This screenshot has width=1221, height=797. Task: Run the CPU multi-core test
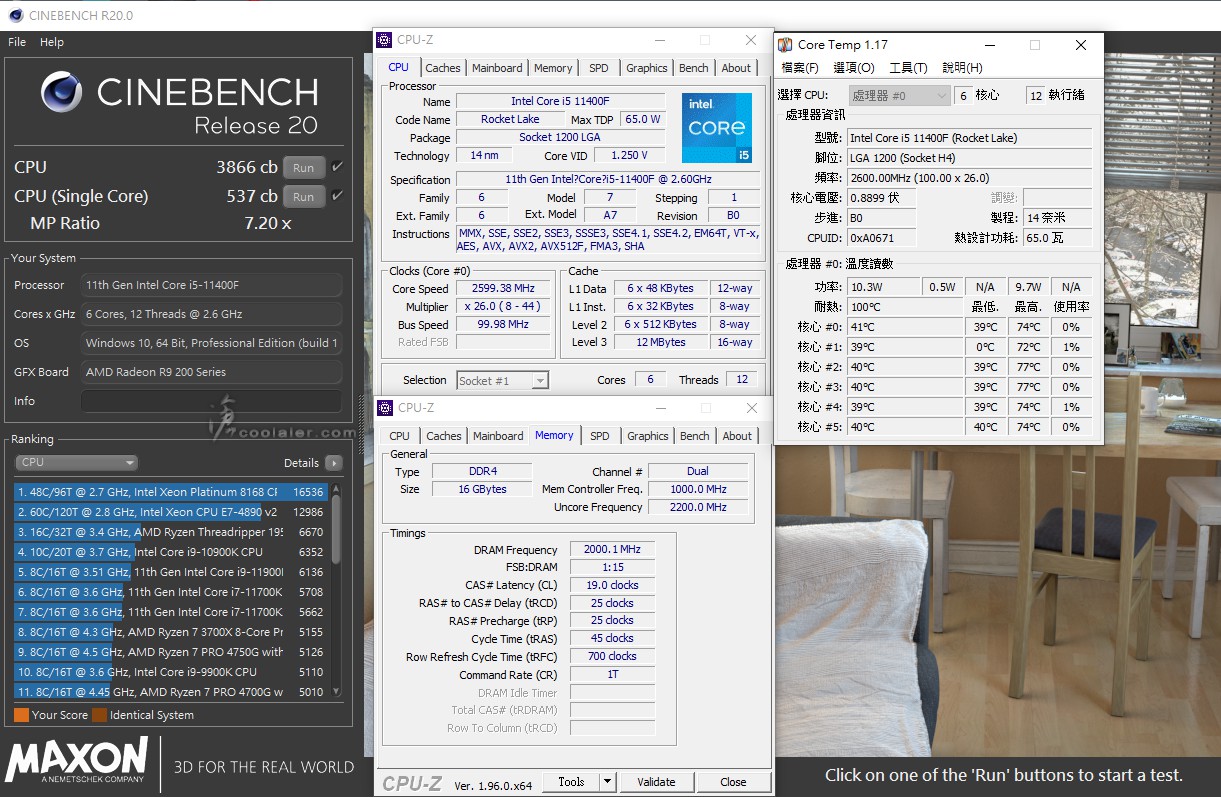pyautogui.click(x=303, y=168)
